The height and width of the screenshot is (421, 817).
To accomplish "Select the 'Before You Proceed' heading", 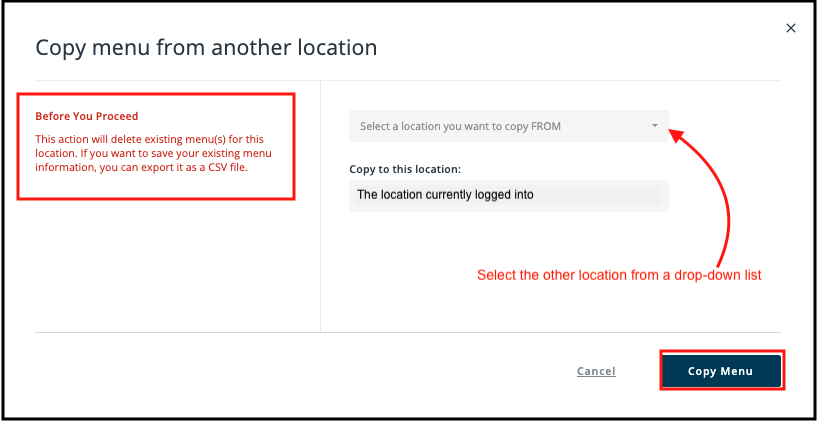I will pyautogui.click(x=87, y=116).
